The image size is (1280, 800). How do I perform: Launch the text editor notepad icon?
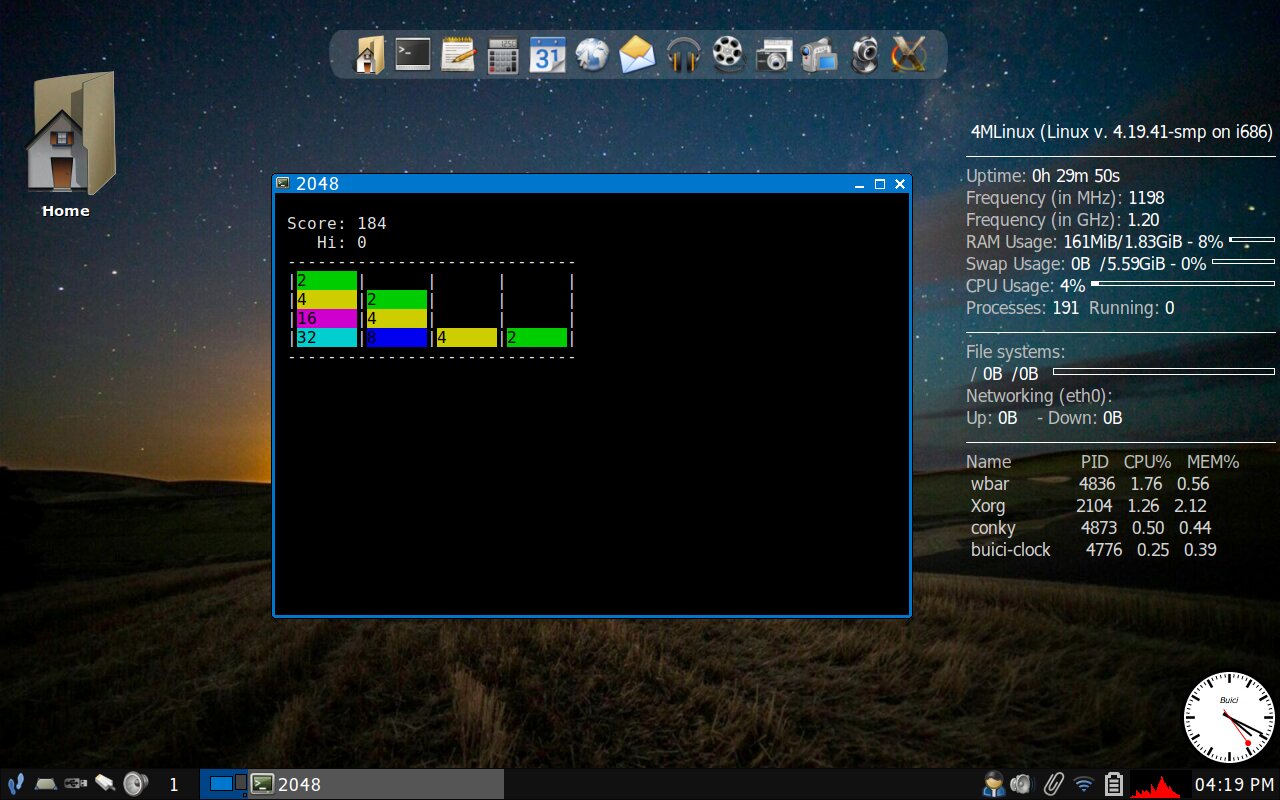[458, 54]
